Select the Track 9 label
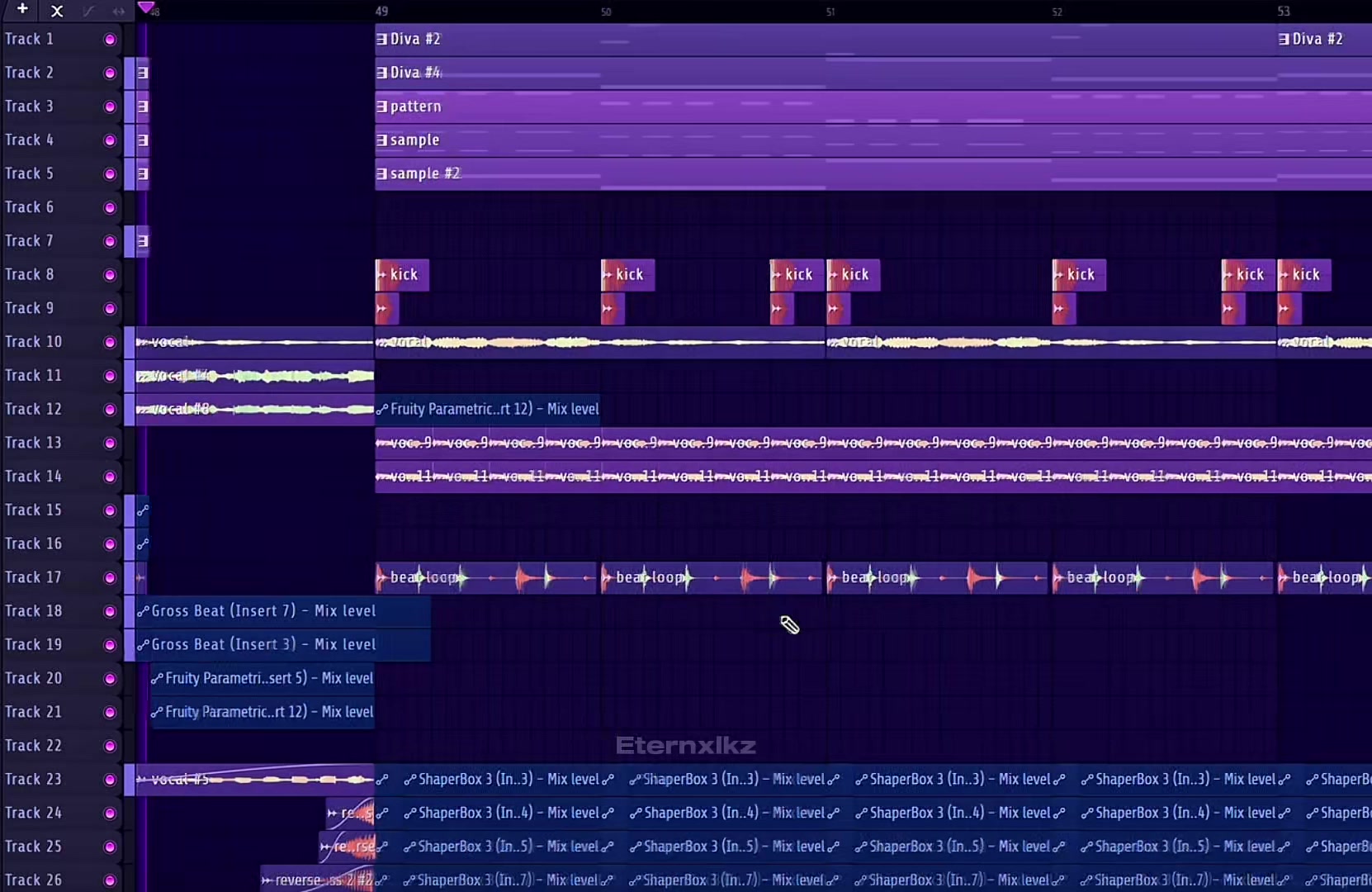Viewport: 1372px width, 892px height. click(30, 308)
